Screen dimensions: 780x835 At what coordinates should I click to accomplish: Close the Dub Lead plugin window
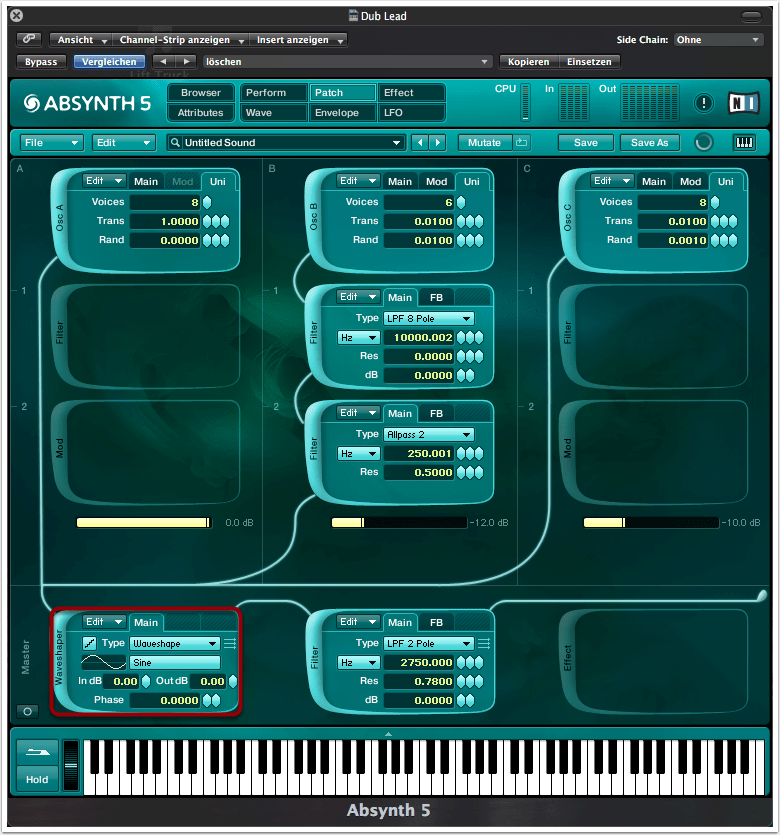(x=17, y=15)
